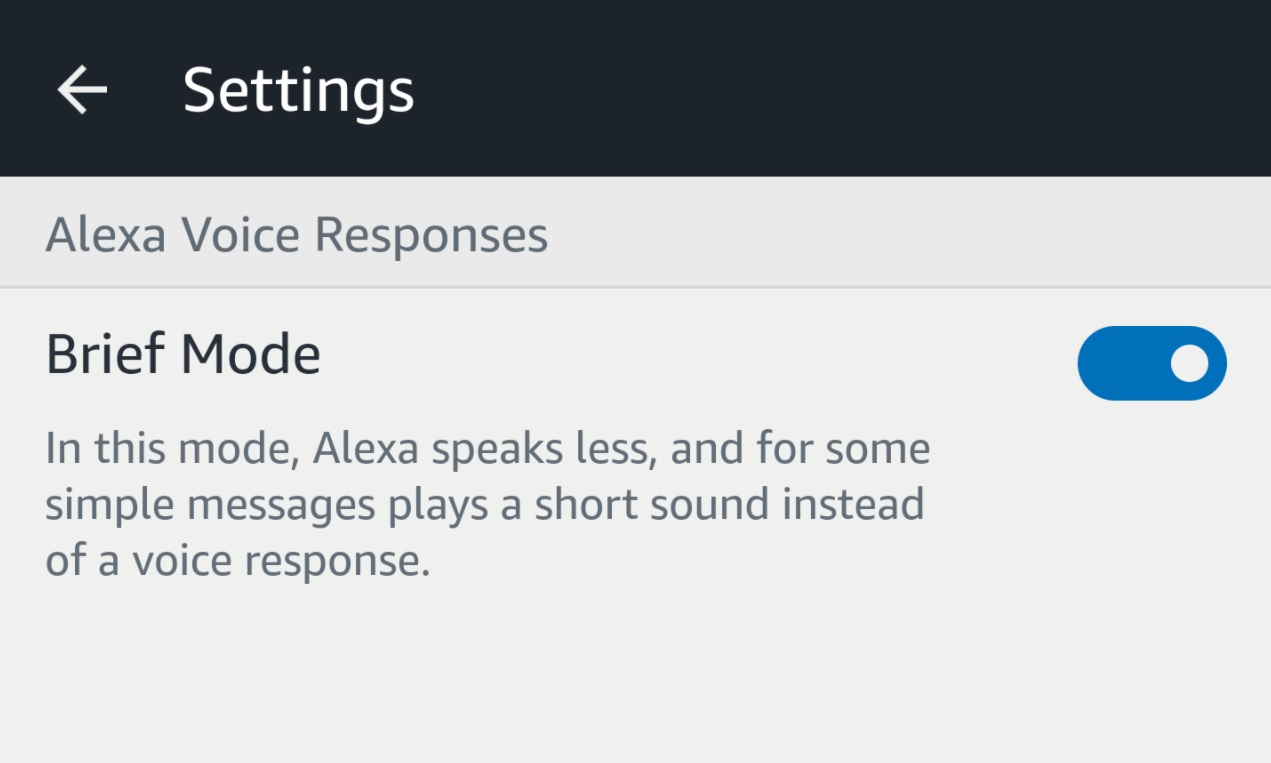Click the dark header bar beside Settings
The width and height of the screenshot is (1271, 763).
tap(840, 88)
